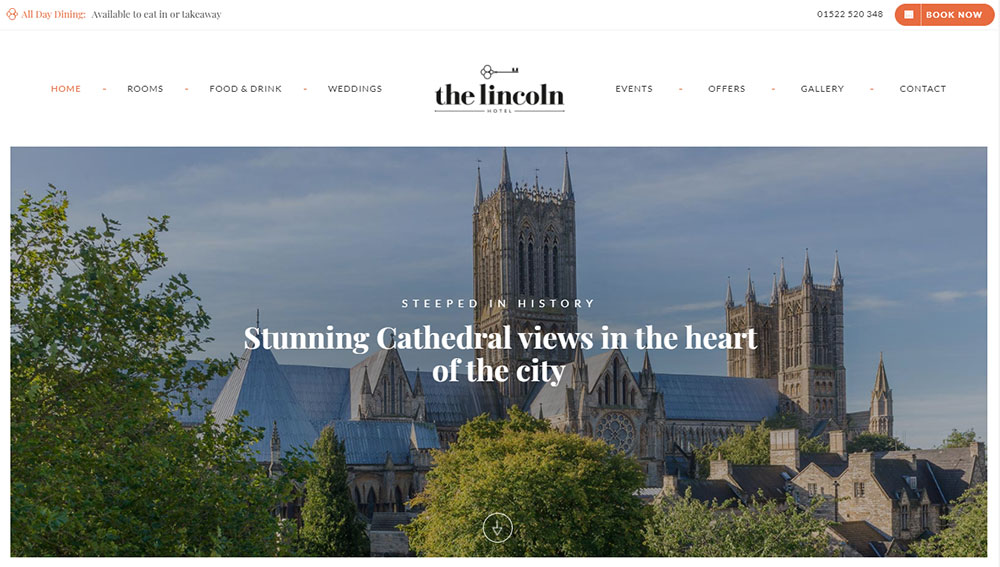Screen dimensions: 1000x567
Task: Open the Events page
Action: click(x=634, y=89)
